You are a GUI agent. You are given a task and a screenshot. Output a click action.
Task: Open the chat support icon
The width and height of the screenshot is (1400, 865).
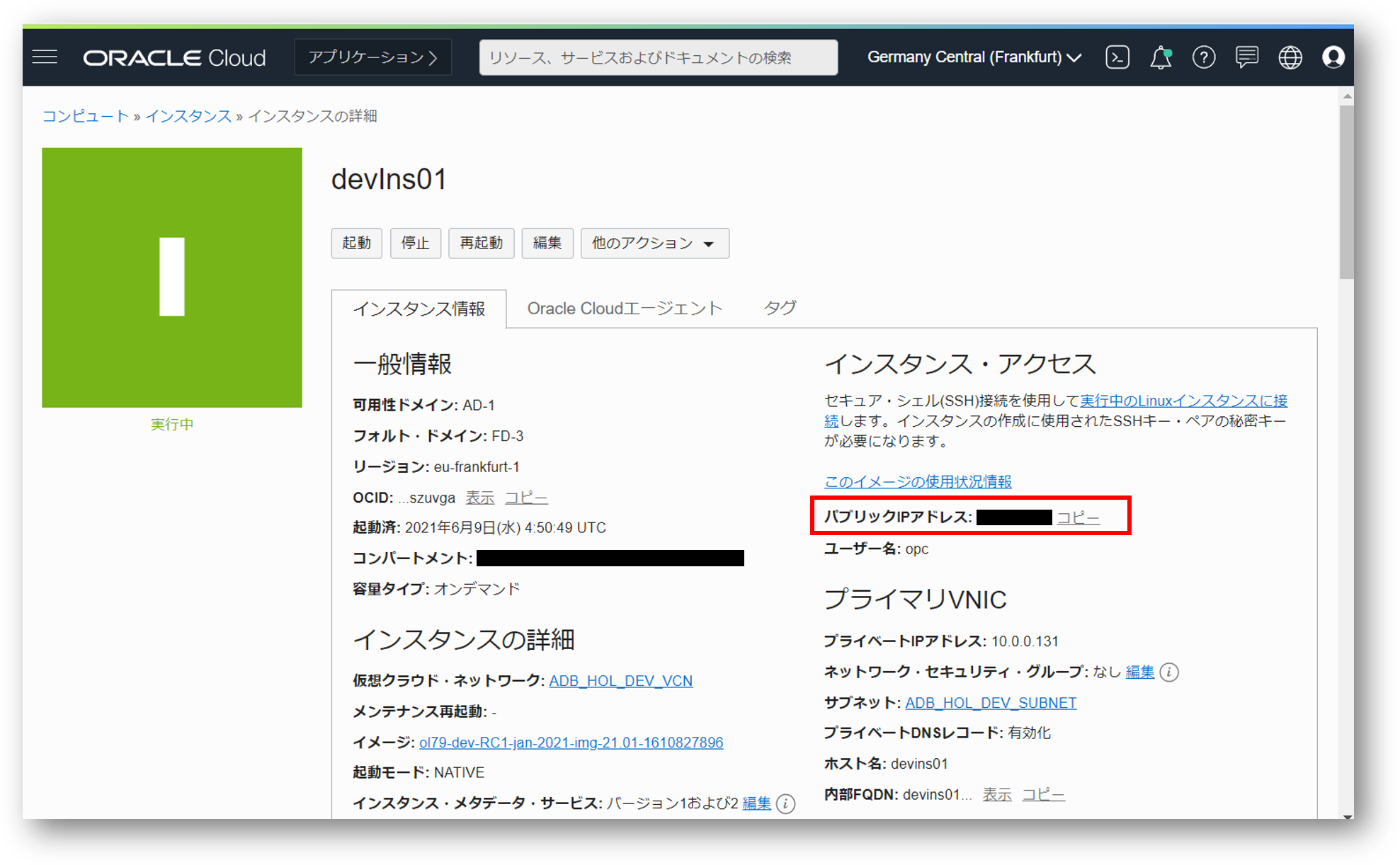[1246, 57]
